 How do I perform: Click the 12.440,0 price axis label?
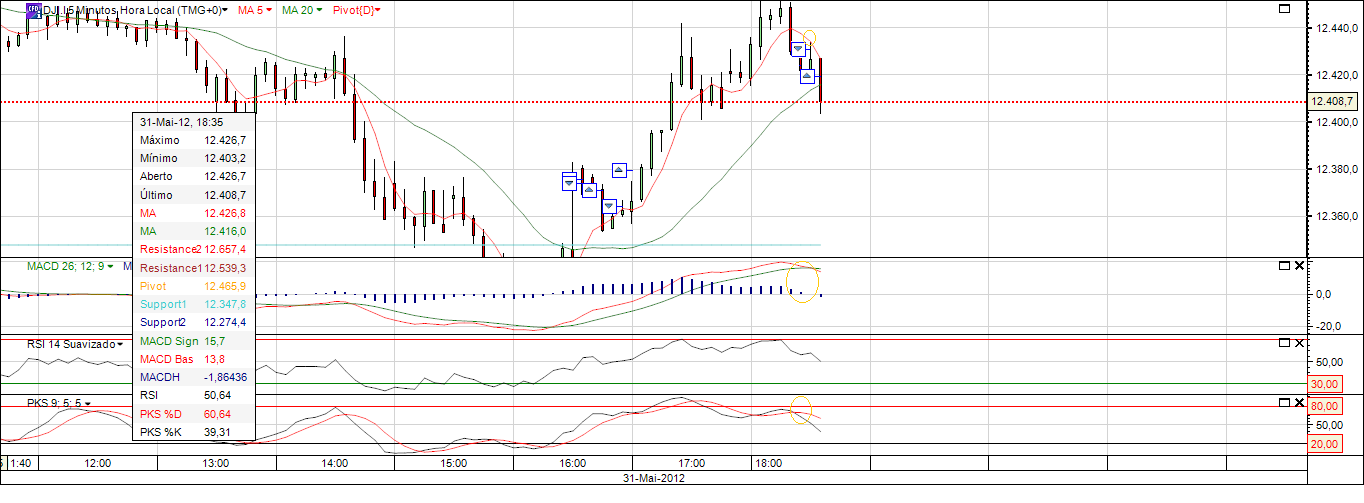pyautogui.click(x=1337, y=27)
